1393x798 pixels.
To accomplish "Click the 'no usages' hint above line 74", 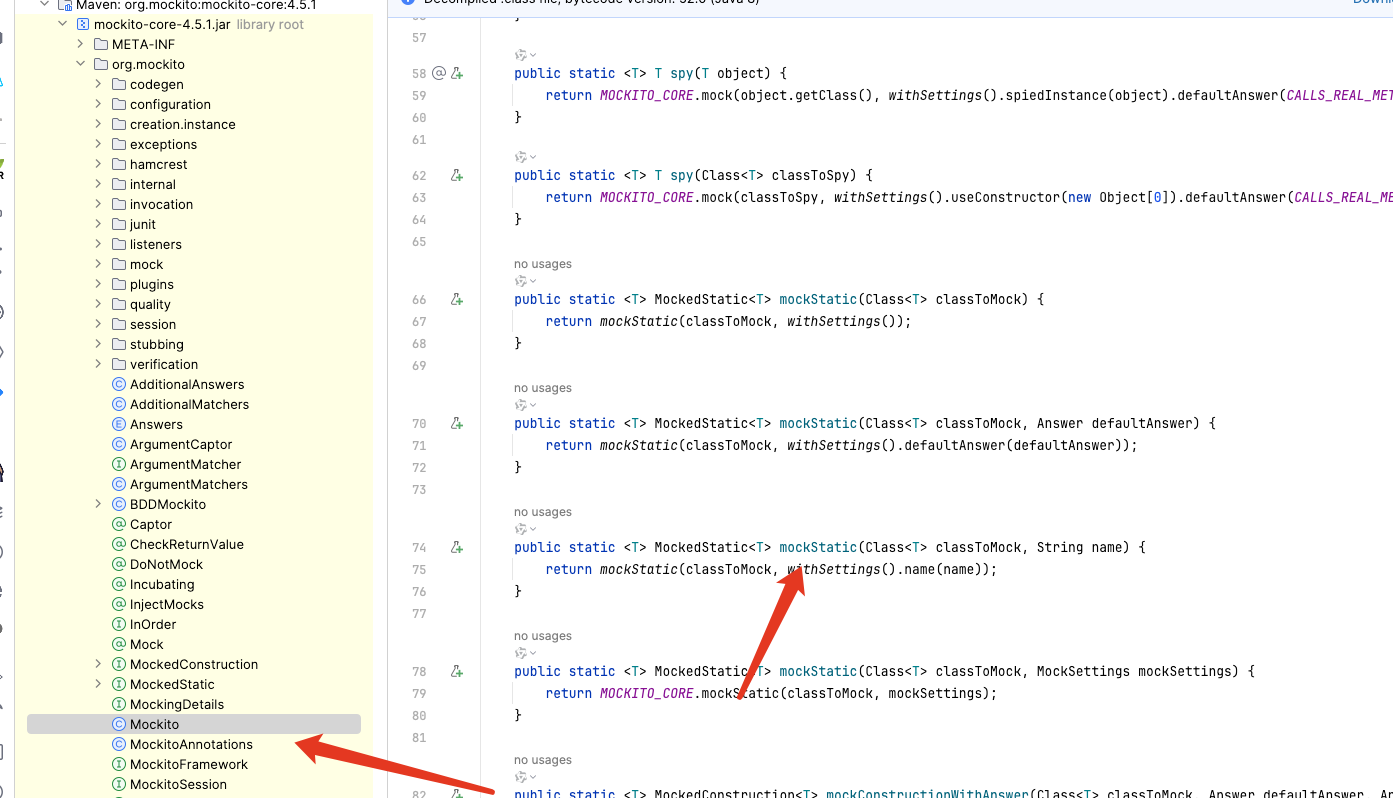I will pos(543,512).
